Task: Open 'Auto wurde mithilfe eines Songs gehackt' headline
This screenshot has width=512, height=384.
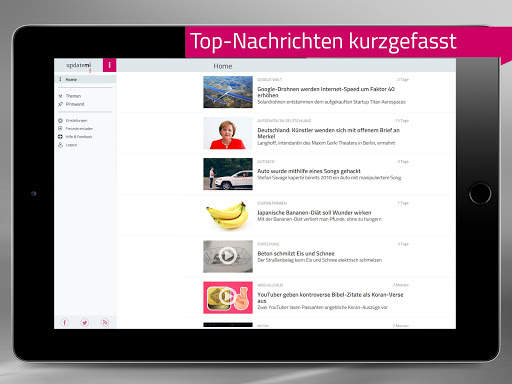Action: (x=309, y=171)
